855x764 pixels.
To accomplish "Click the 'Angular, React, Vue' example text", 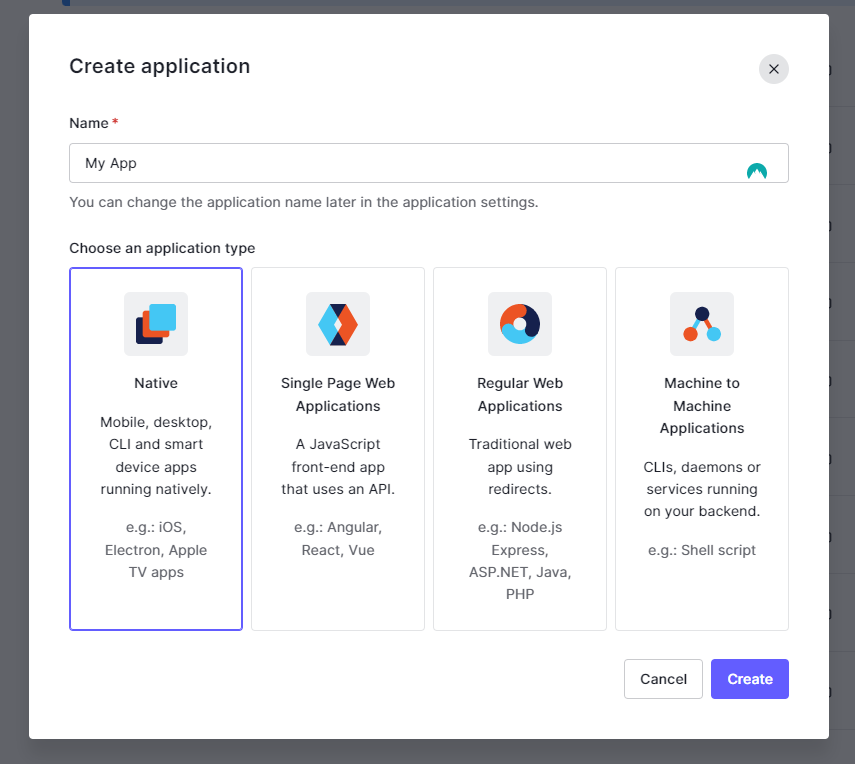I will click(338, 538).
